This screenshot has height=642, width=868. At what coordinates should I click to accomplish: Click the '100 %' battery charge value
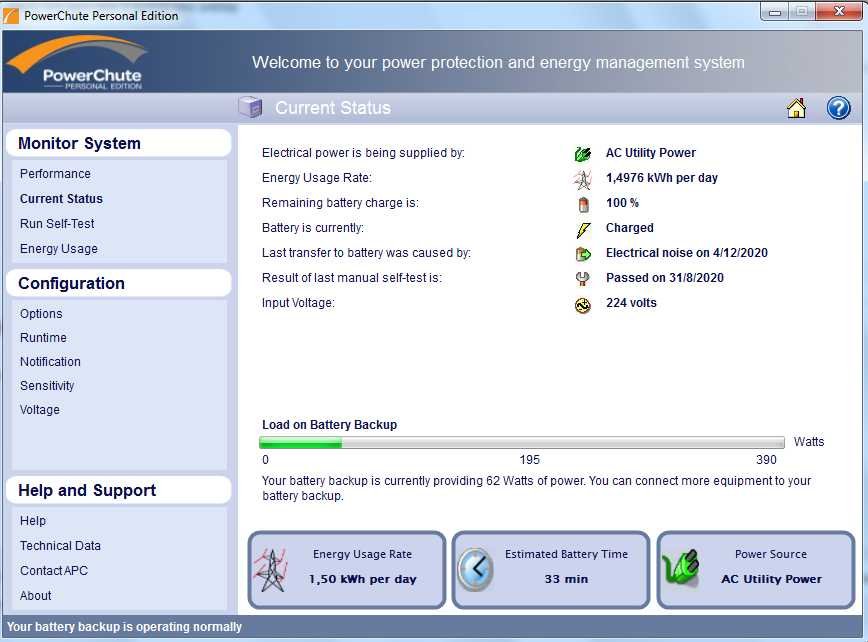pos(622,203)
